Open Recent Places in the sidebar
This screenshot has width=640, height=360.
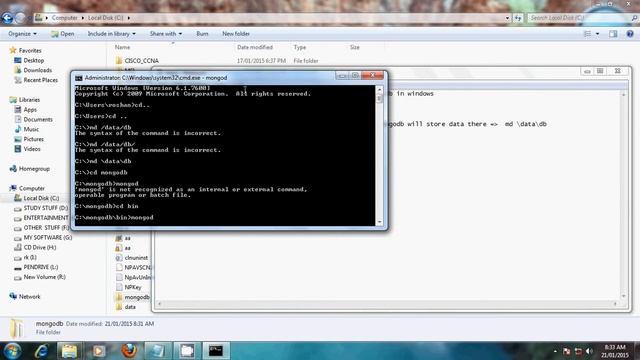pos(36,80)
